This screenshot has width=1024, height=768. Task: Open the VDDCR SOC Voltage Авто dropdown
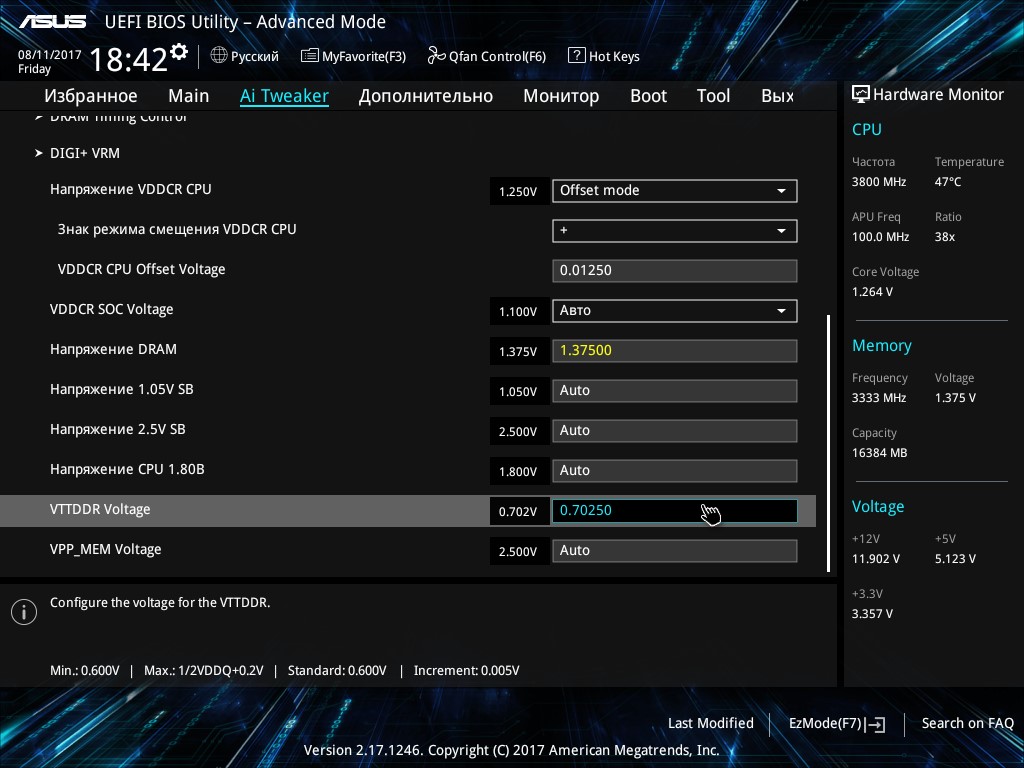(675, 311)
